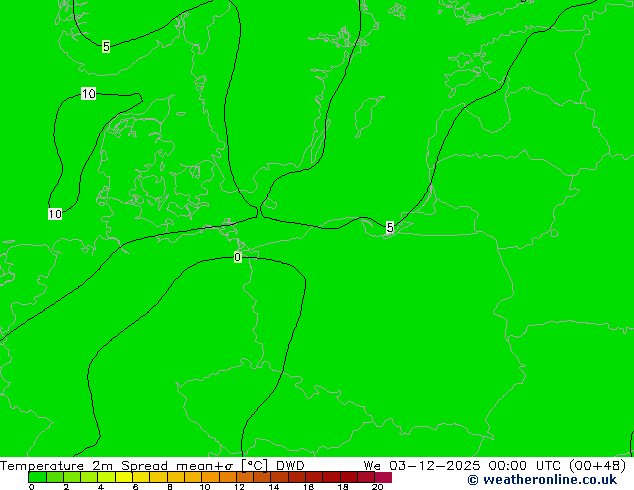This screenshot has width=634, height=490.
Task: Click the 'Temperature 2m Spread' title text
Action: pyautogui.click(x=84, y=466)
